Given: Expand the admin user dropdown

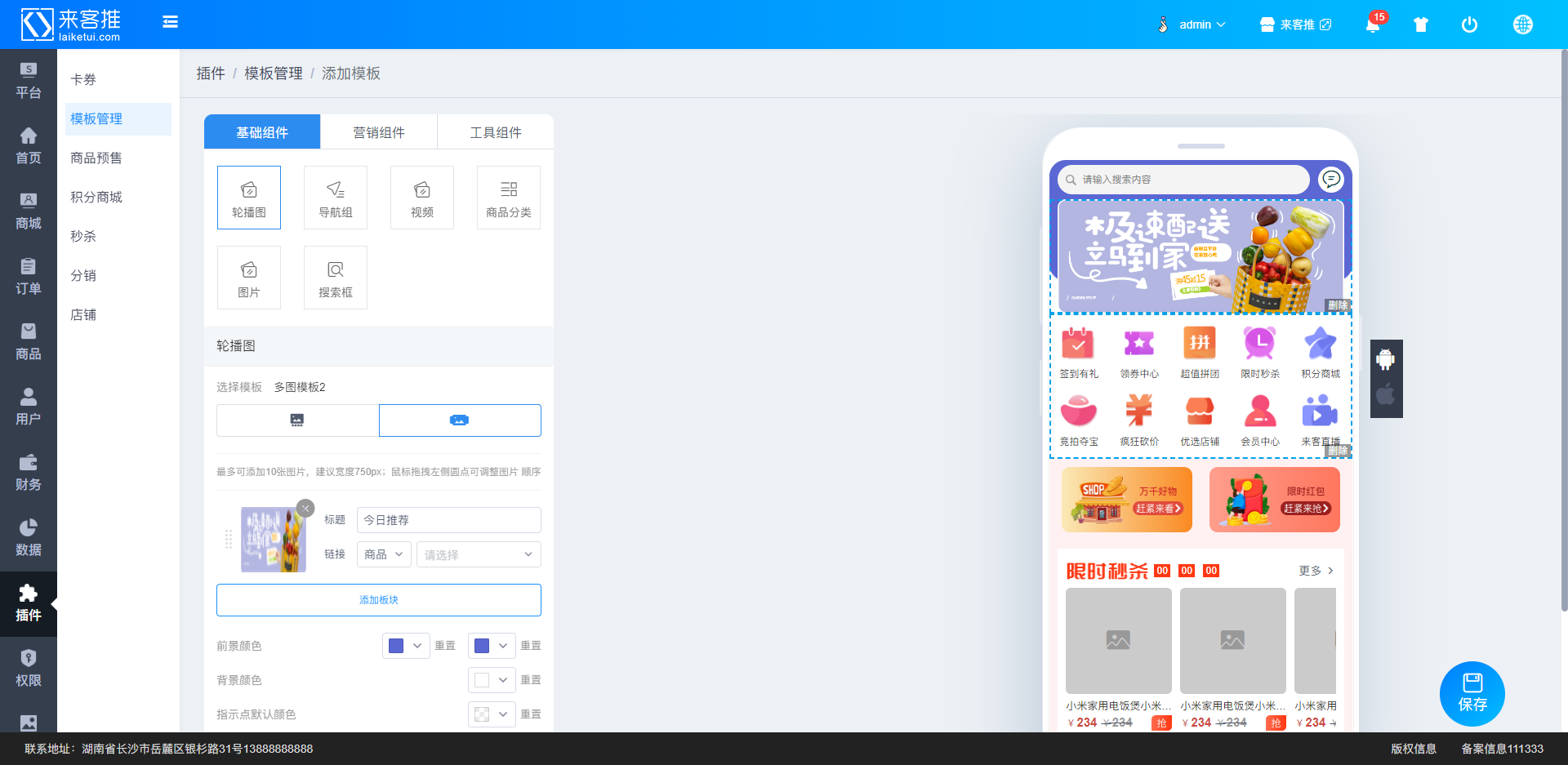Looking at the screenshot, I should pos(1193,24).
